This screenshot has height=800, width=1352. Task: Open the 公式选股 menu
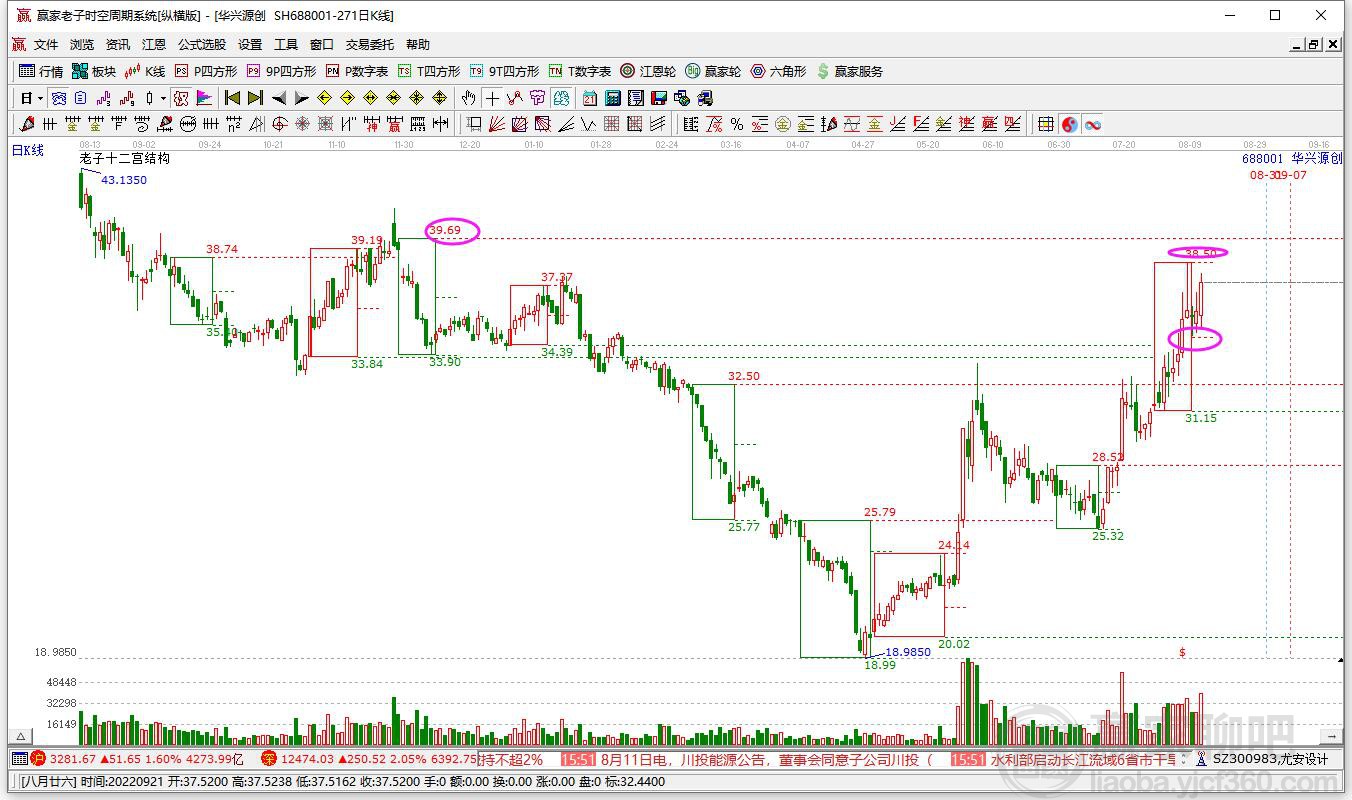pyautogui.click(x=202, y=45)
